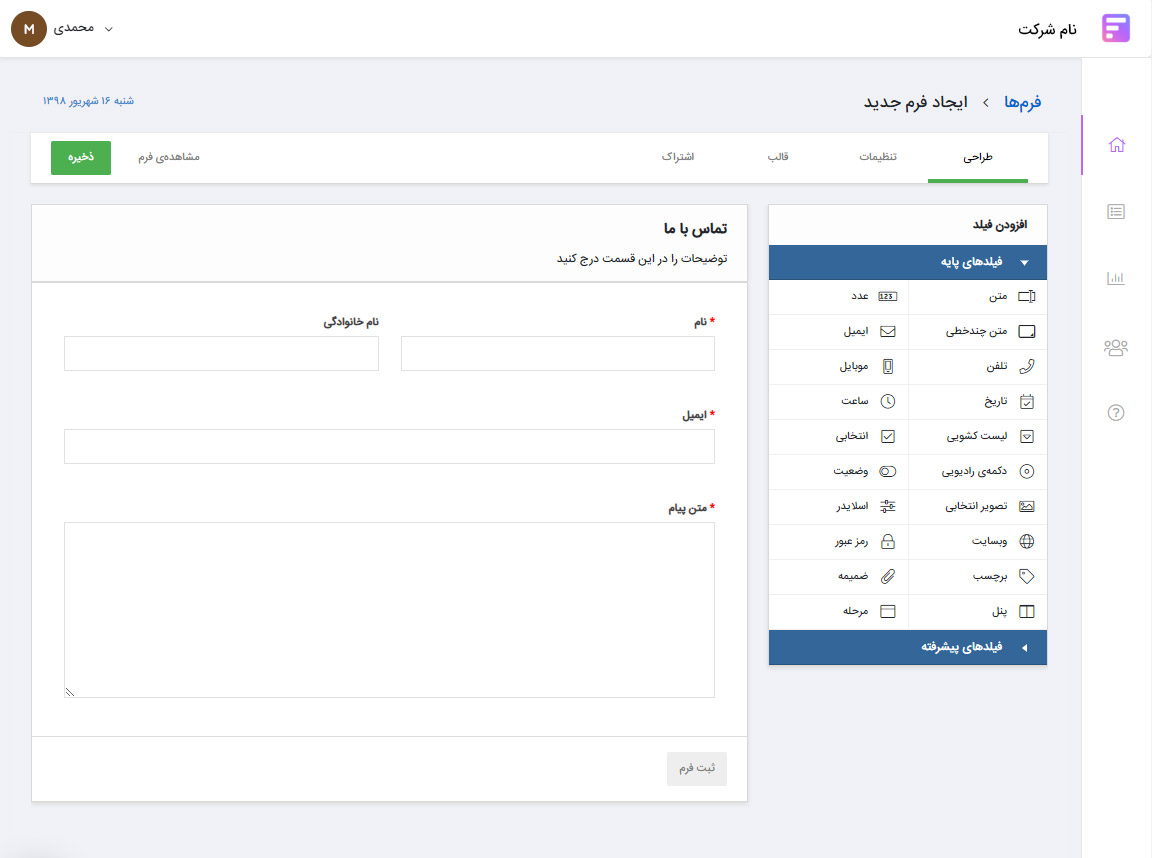Add a متن text field icon

click(x=1026, y=296)
